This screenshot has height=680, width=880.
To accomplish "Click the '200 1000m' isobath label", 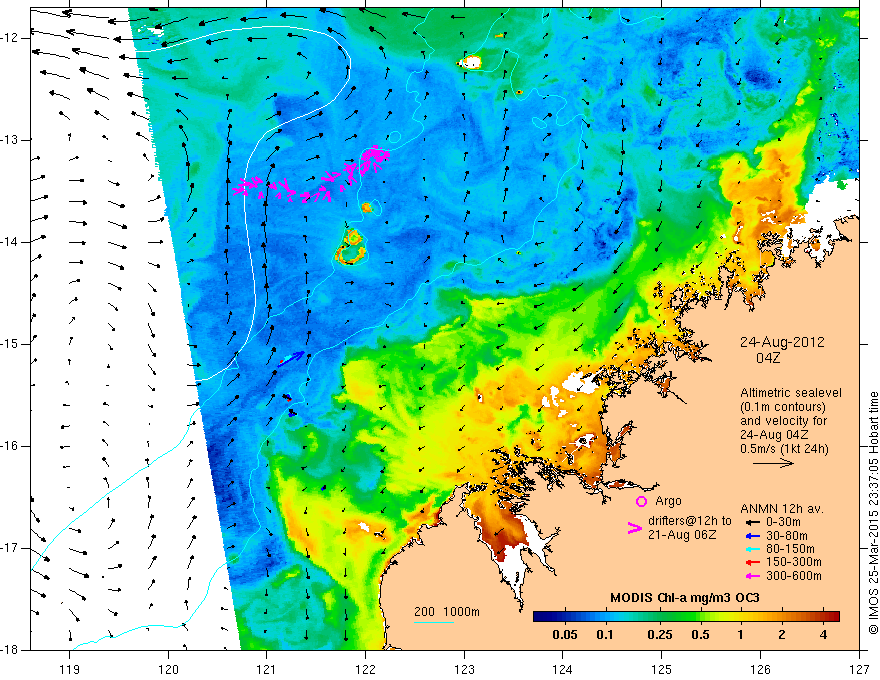I will (447, 612).
